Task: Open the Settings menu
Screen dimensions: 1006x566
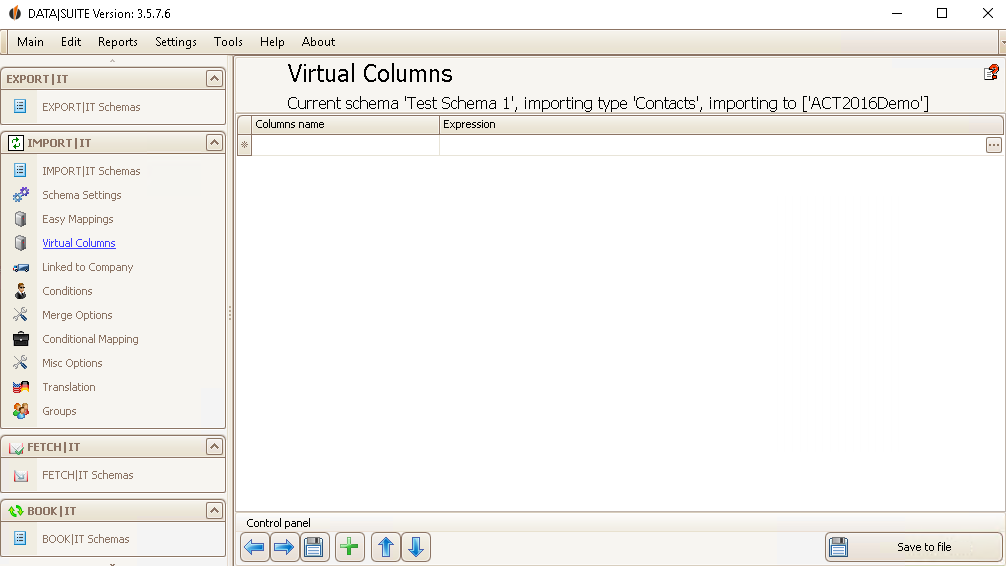Action: (x=176, y=42)
